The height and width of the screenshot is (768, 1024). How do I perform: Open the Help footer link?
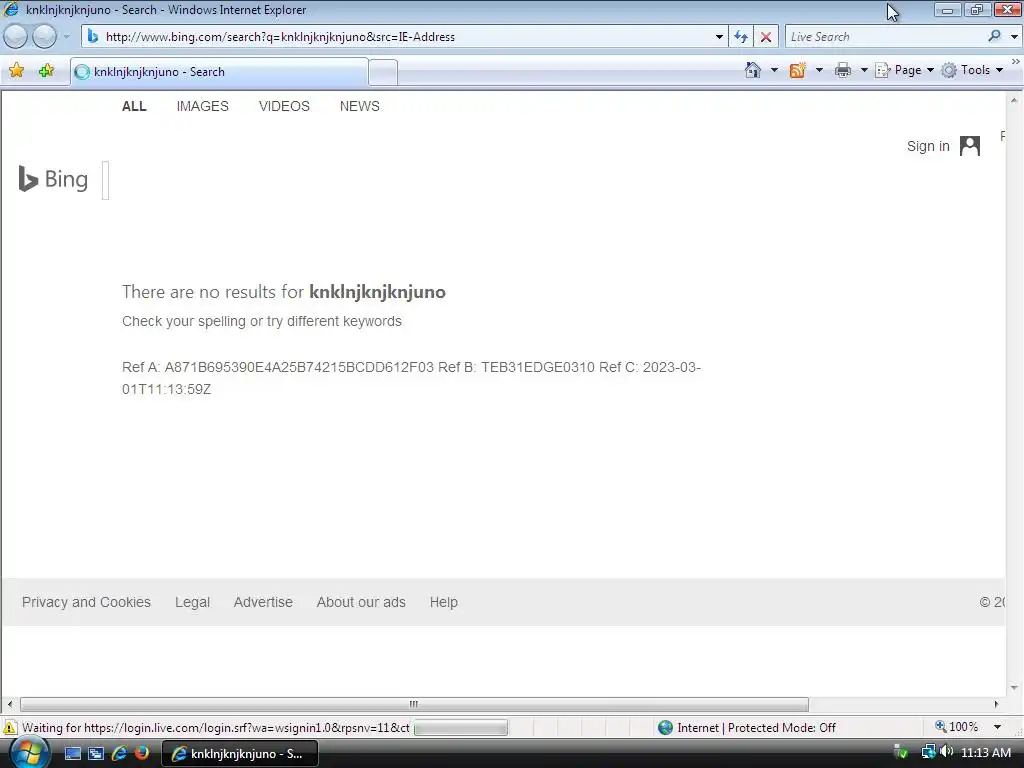pos(443,602)
